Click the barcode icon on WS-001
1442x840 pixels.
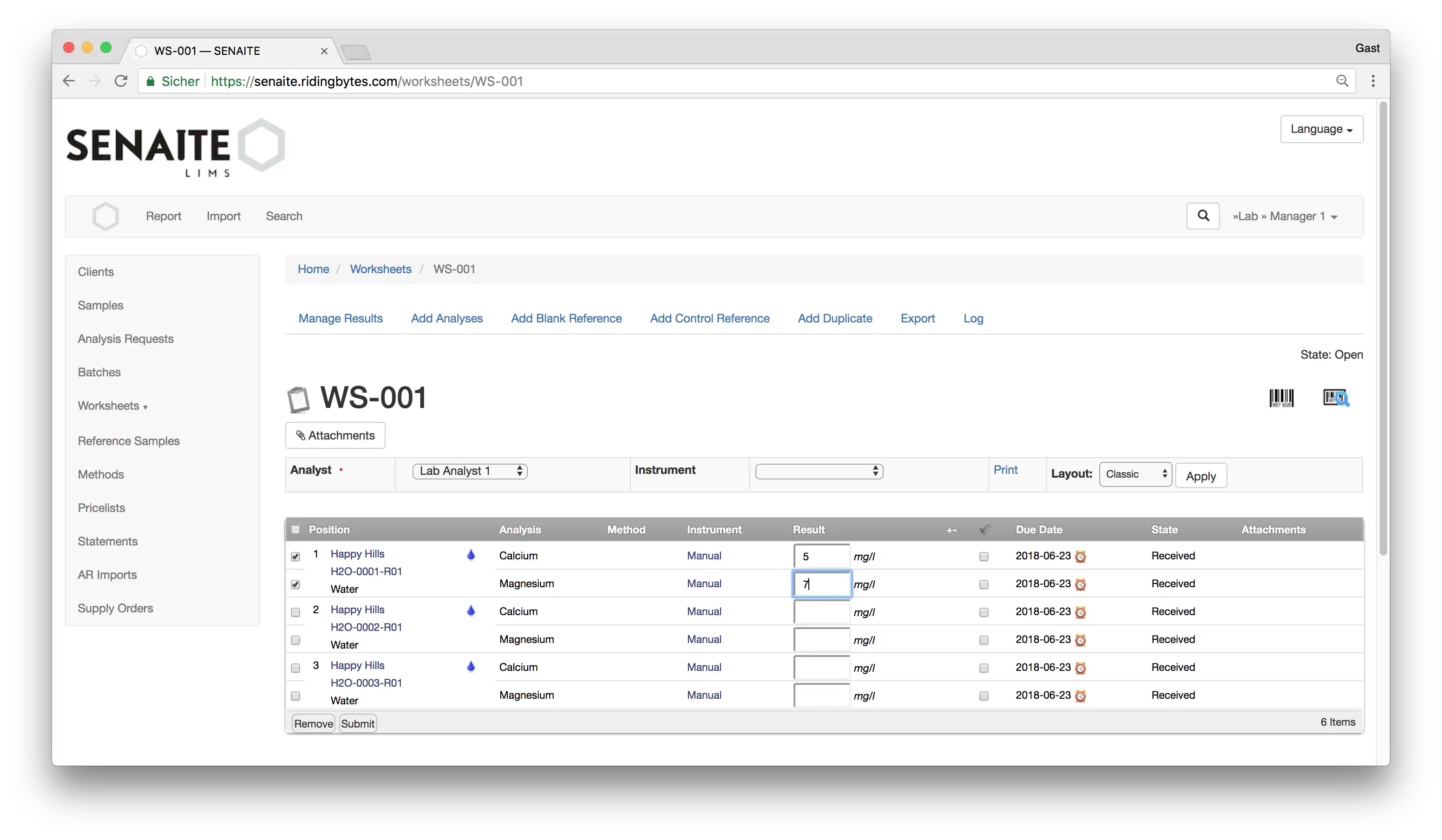[1282, 397]
